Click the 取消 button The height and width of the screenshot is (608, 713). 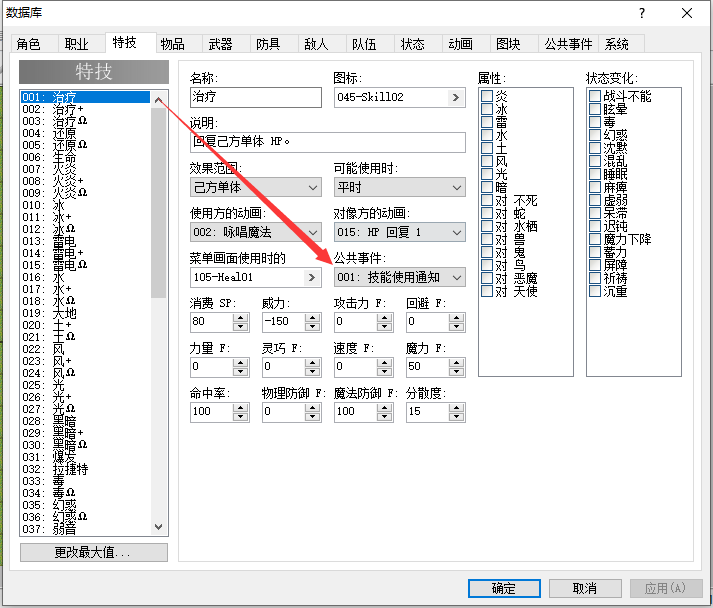click(x=585, y=588)
